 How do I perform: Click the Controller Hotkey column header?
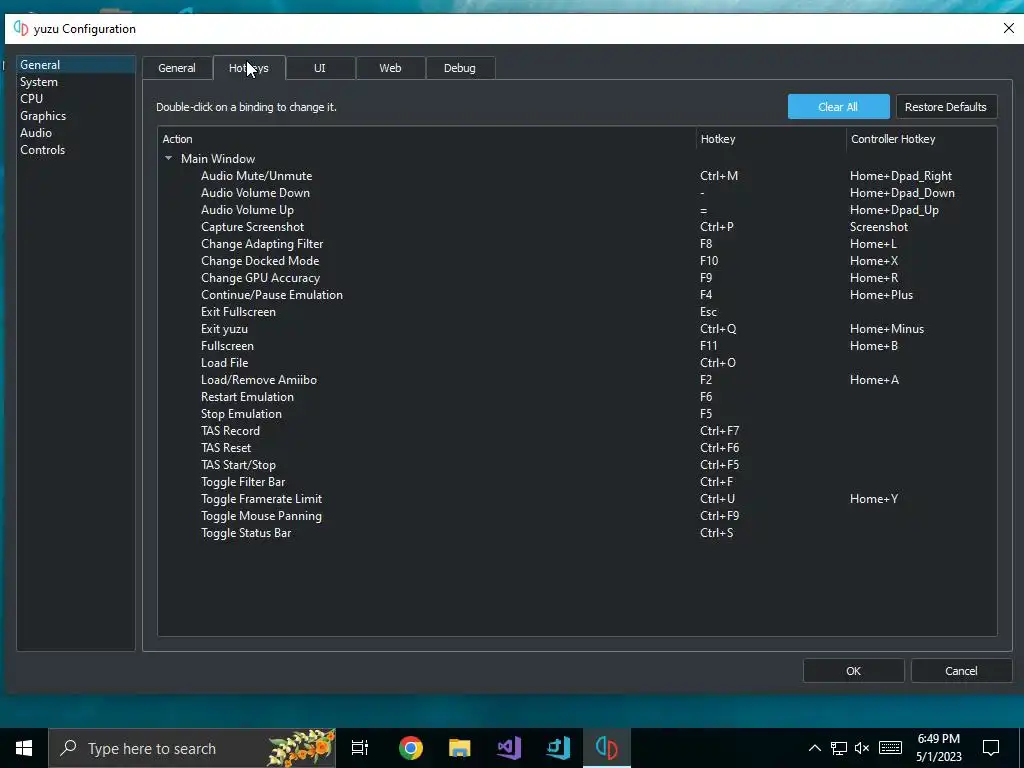[921, 139]
